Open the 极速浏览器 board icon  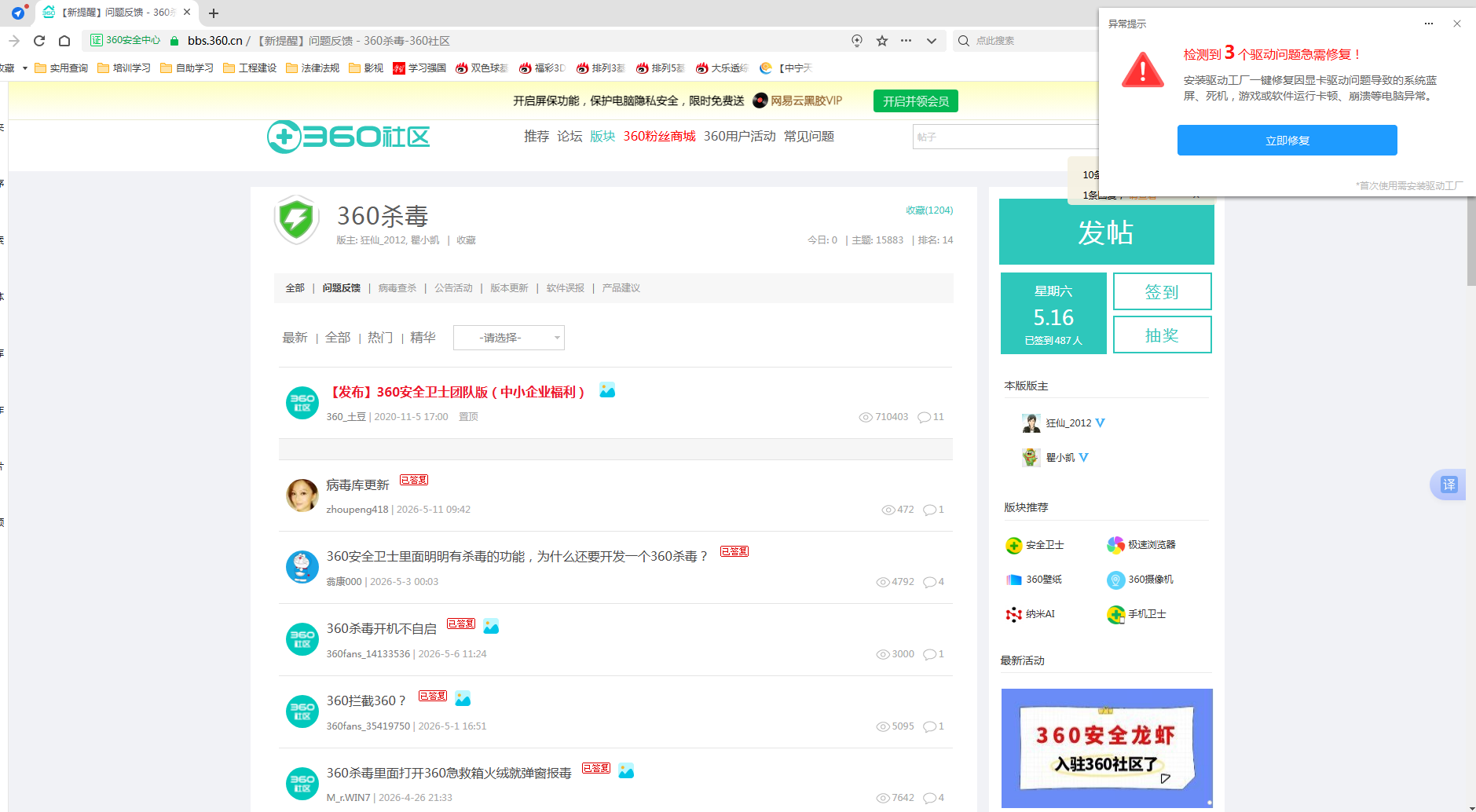1115,545
